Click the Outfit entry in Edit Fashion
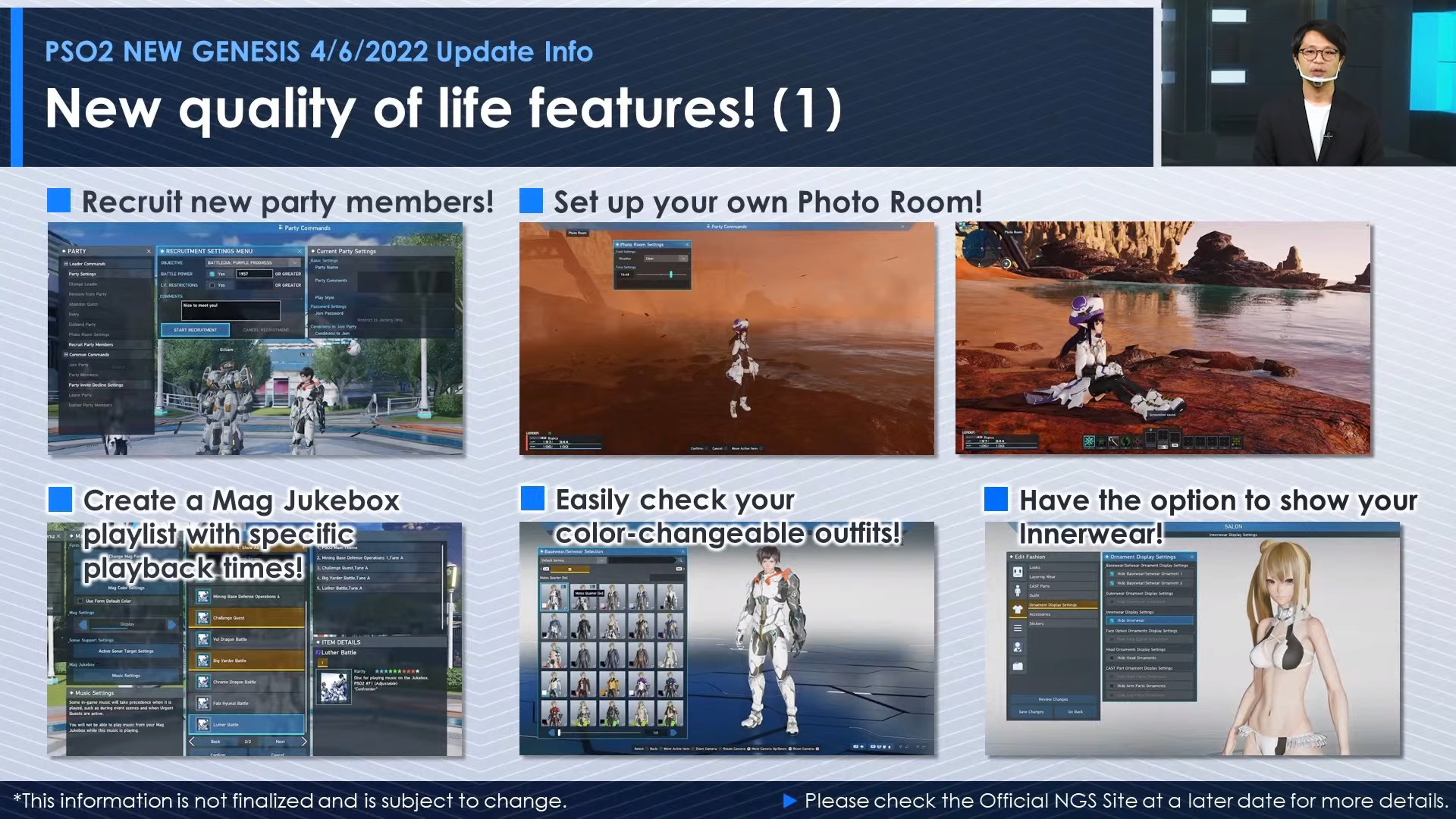1456x819 pixels. tap(1063, 595)
